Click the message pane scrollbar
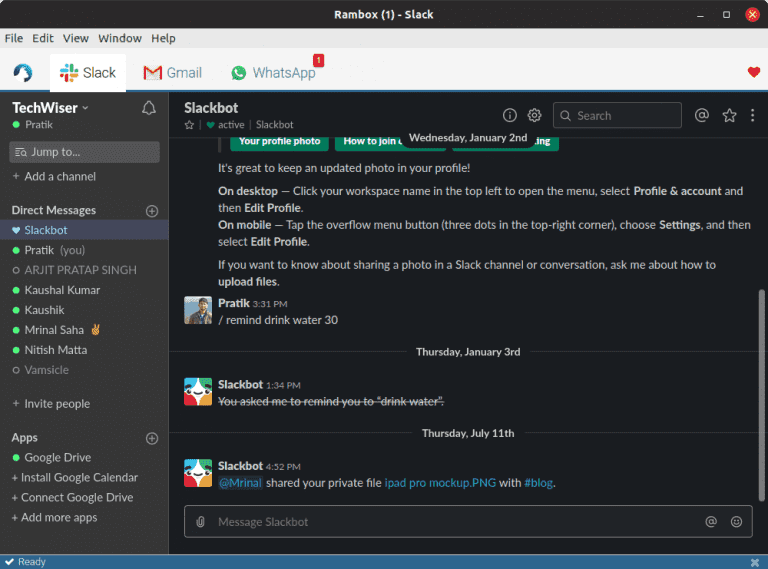Viewport: 768px width, 569px height. (x=762, y=396)
